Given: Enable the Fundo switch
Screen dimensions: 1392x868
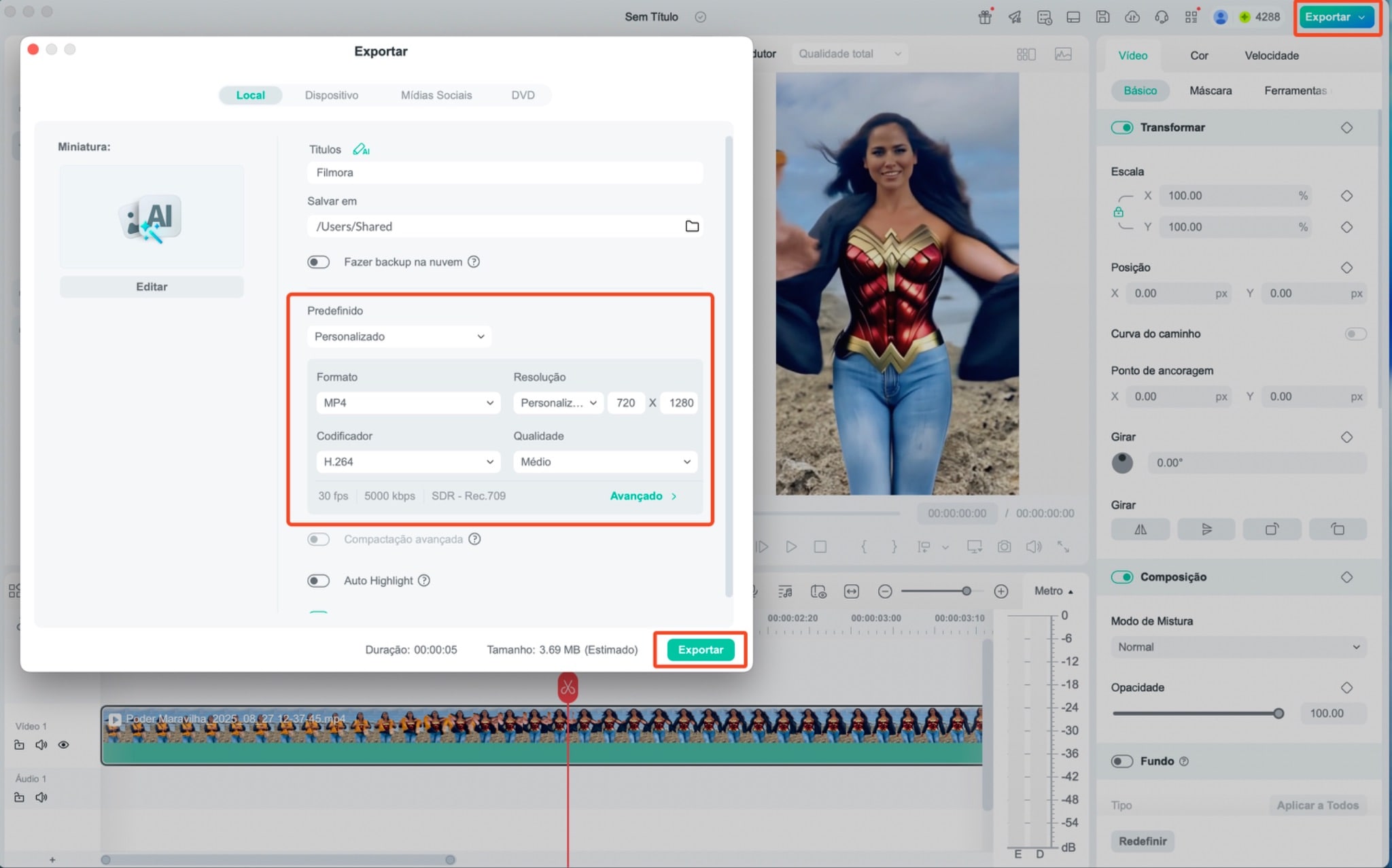Looking at the screenshot, I should coord(1122,761).
